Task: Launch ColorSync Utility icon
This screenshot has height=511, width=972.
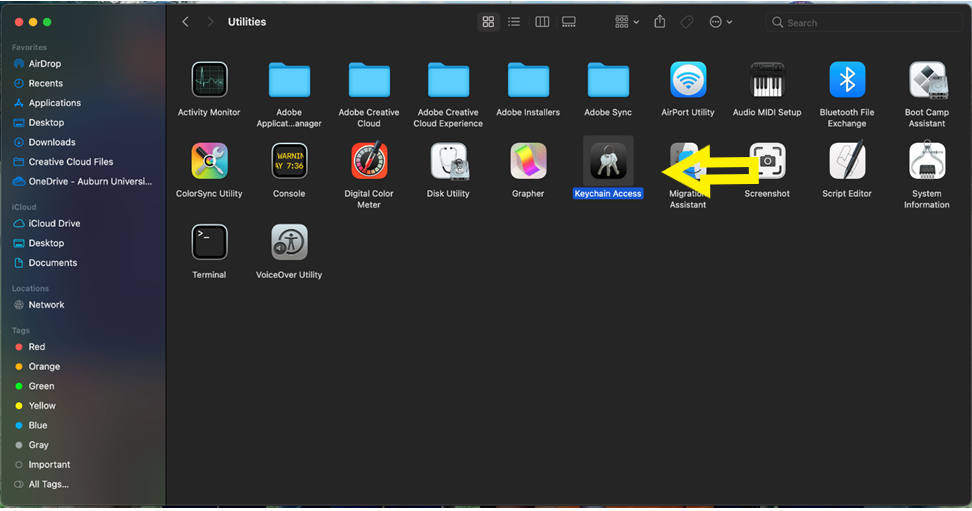Action: pos(209,161)
